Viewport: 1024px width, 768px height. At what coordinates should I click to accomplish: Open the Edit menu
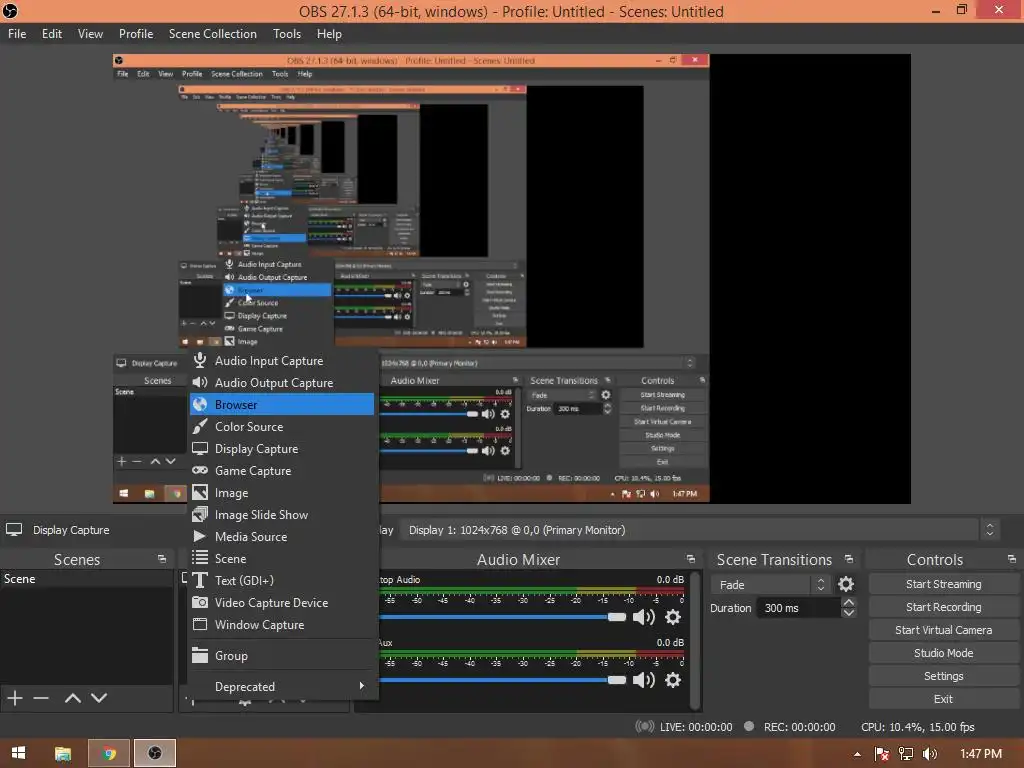[x=52, y=34]
